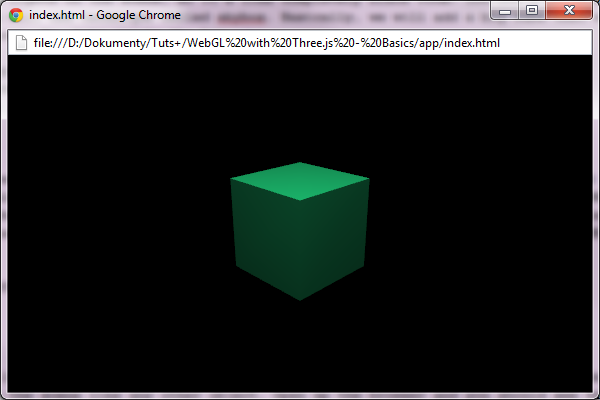
Task: Click the "index.html - Google Chrome" window title
Action: click(x=105, y=15)
